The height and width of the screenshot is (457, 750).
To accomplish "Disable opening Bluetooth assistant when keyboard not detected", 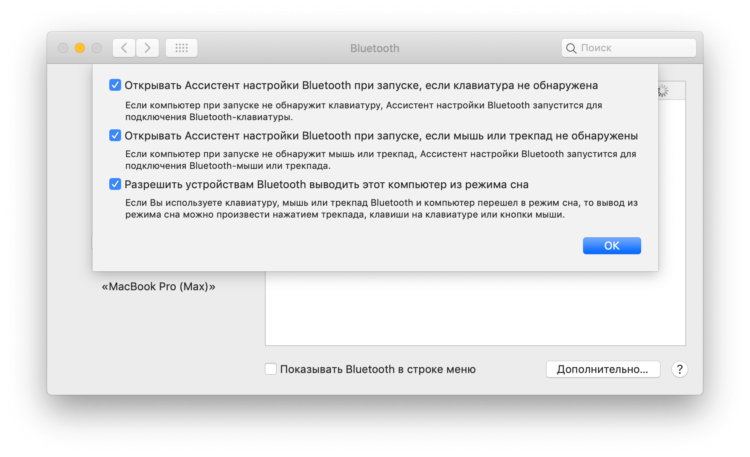I will click(x=115, y=85).
